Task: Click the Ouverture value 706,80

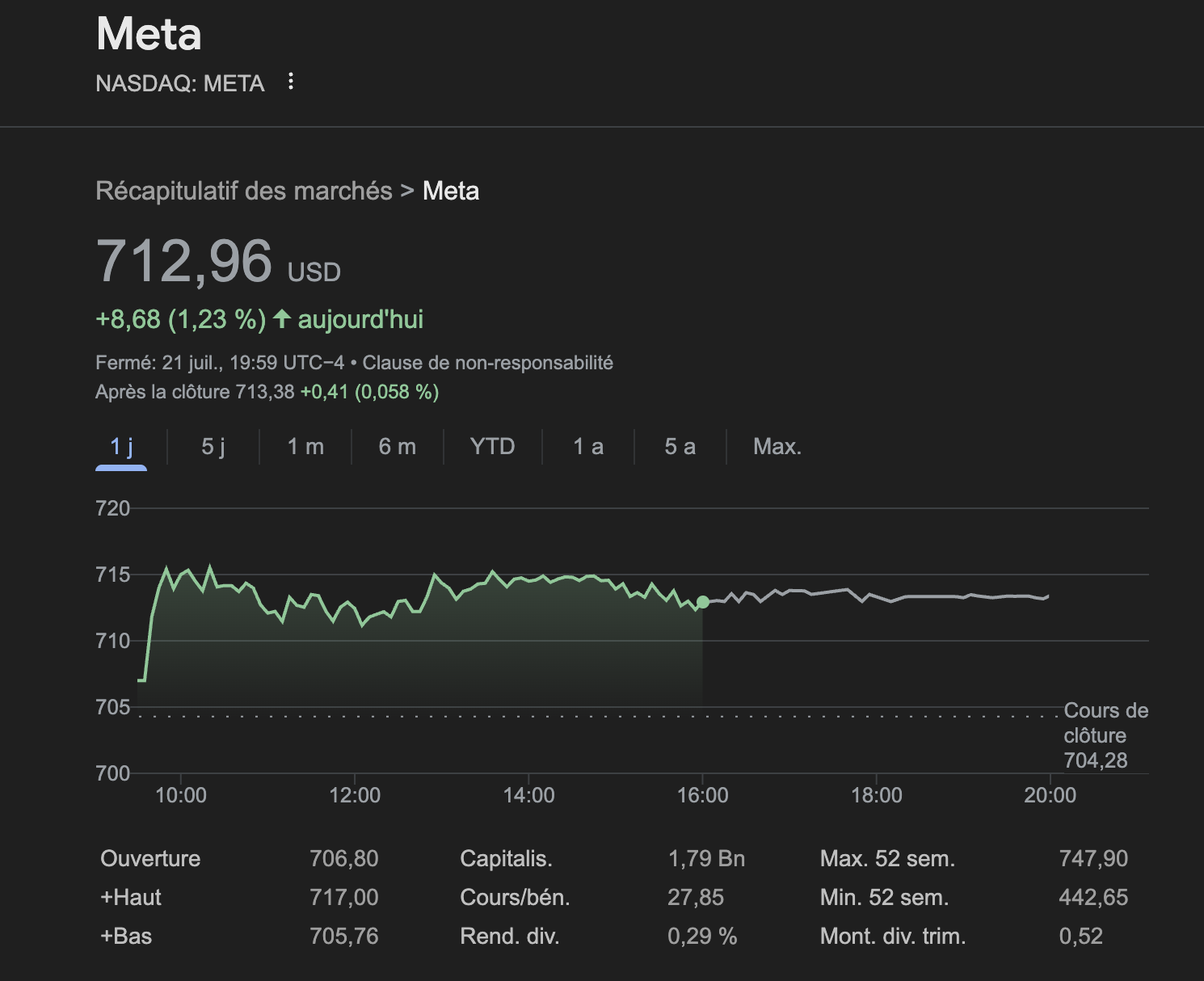Action: [344, 858]
